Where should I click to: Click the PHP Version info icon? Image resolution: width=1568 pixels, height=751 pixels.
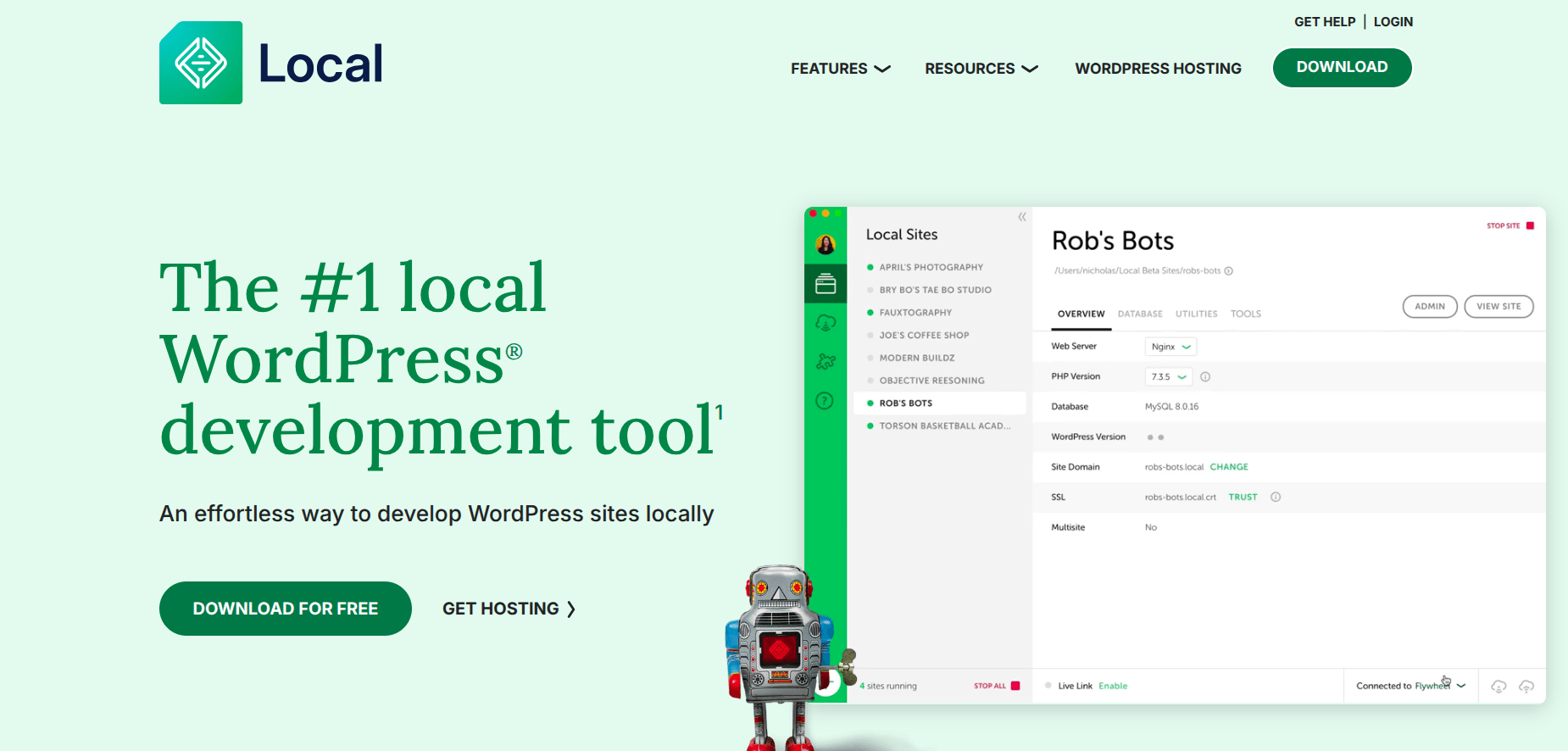coord(1205,376)
